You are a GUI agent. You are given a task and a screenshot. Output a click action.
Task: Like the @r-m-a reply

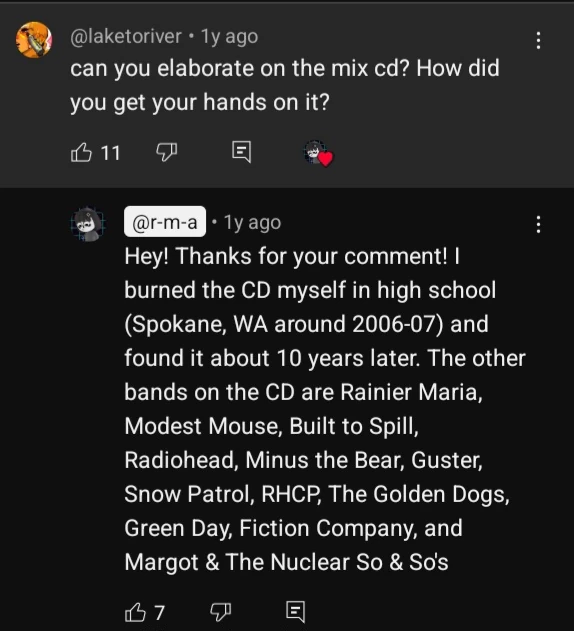coord(135,612)
